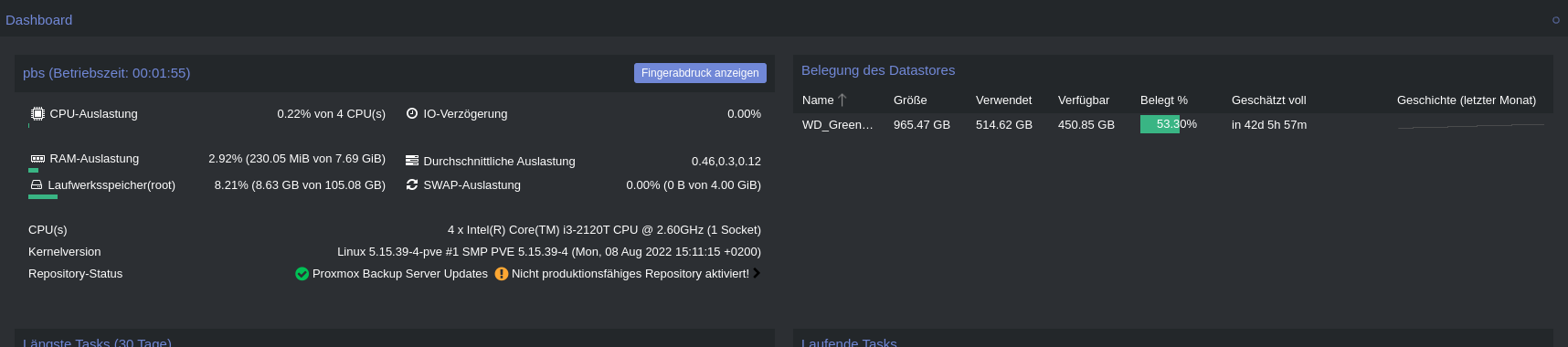Click the SWAP-Auslastung refresh icon
Screen dimensions: 1568x347
tap(412, 184)
